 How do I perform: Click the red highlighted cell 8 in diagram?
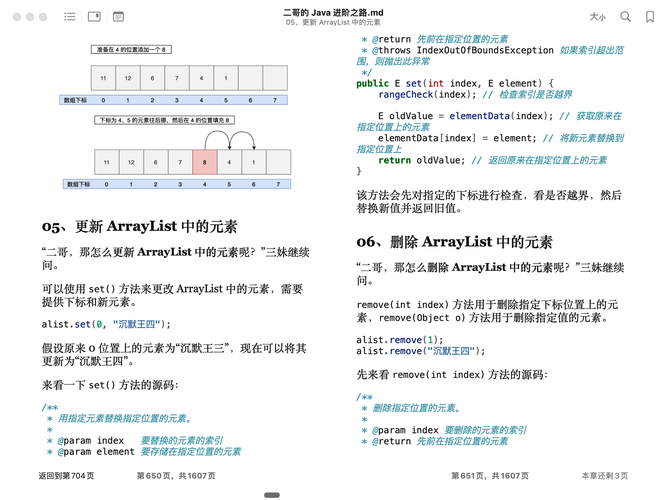204,161
